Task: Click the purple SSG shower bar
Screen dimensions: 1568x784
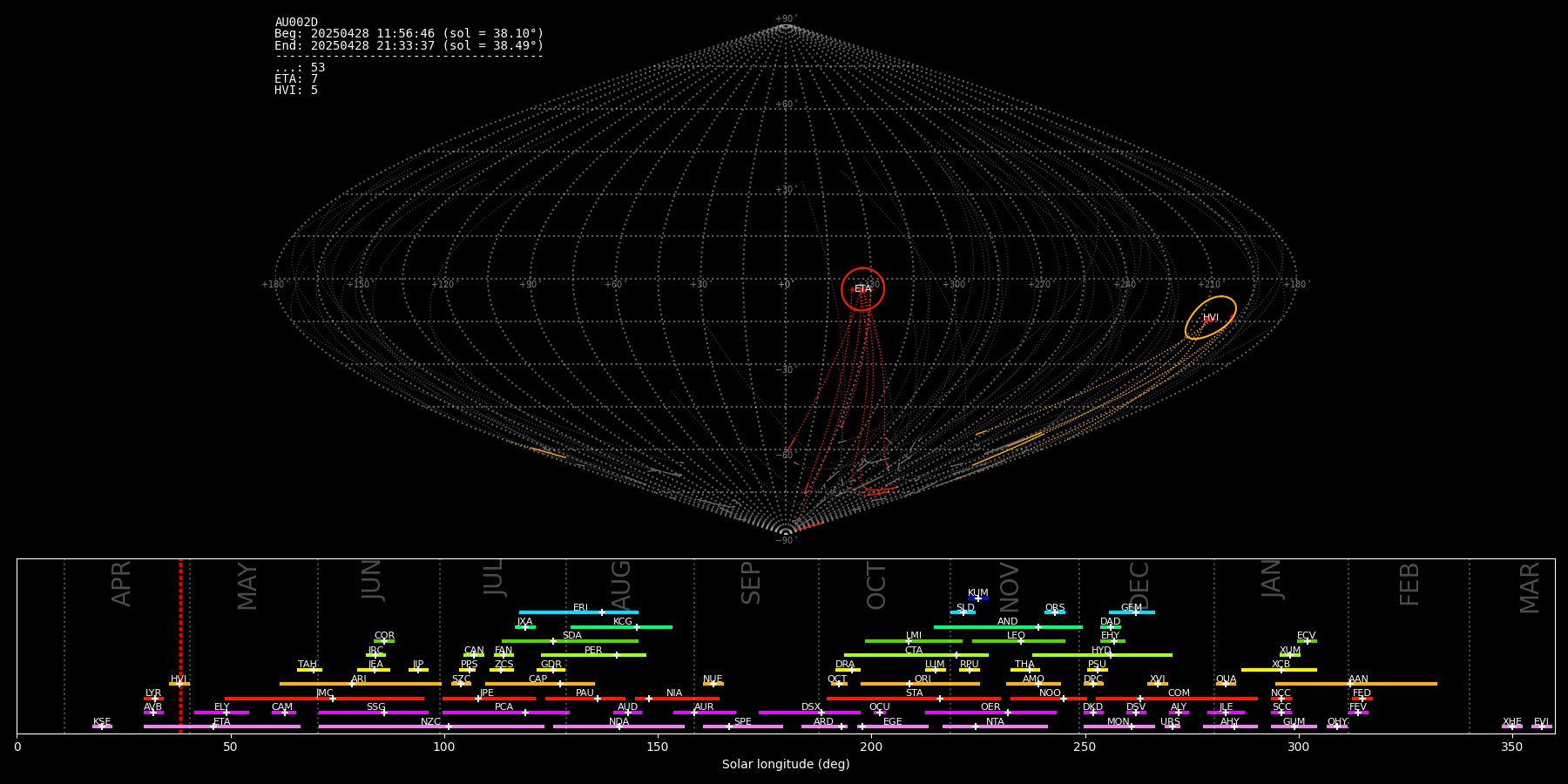Action: point(373,713)
